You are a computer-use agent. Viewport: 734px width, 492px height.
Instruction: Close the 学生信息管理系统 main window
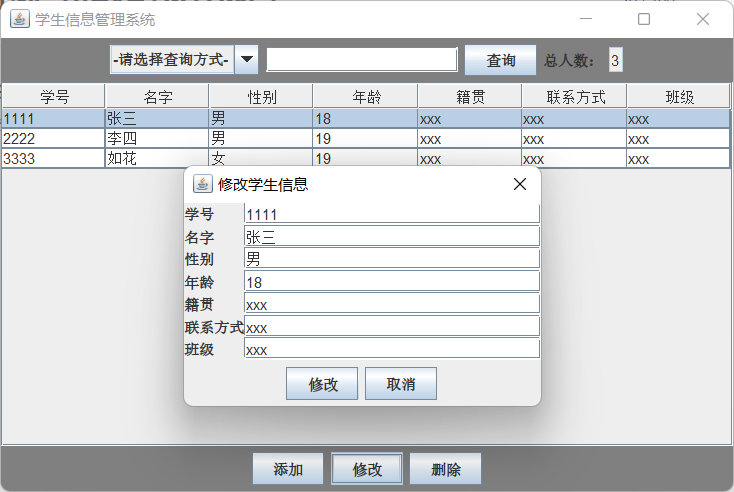pos(703,19)
